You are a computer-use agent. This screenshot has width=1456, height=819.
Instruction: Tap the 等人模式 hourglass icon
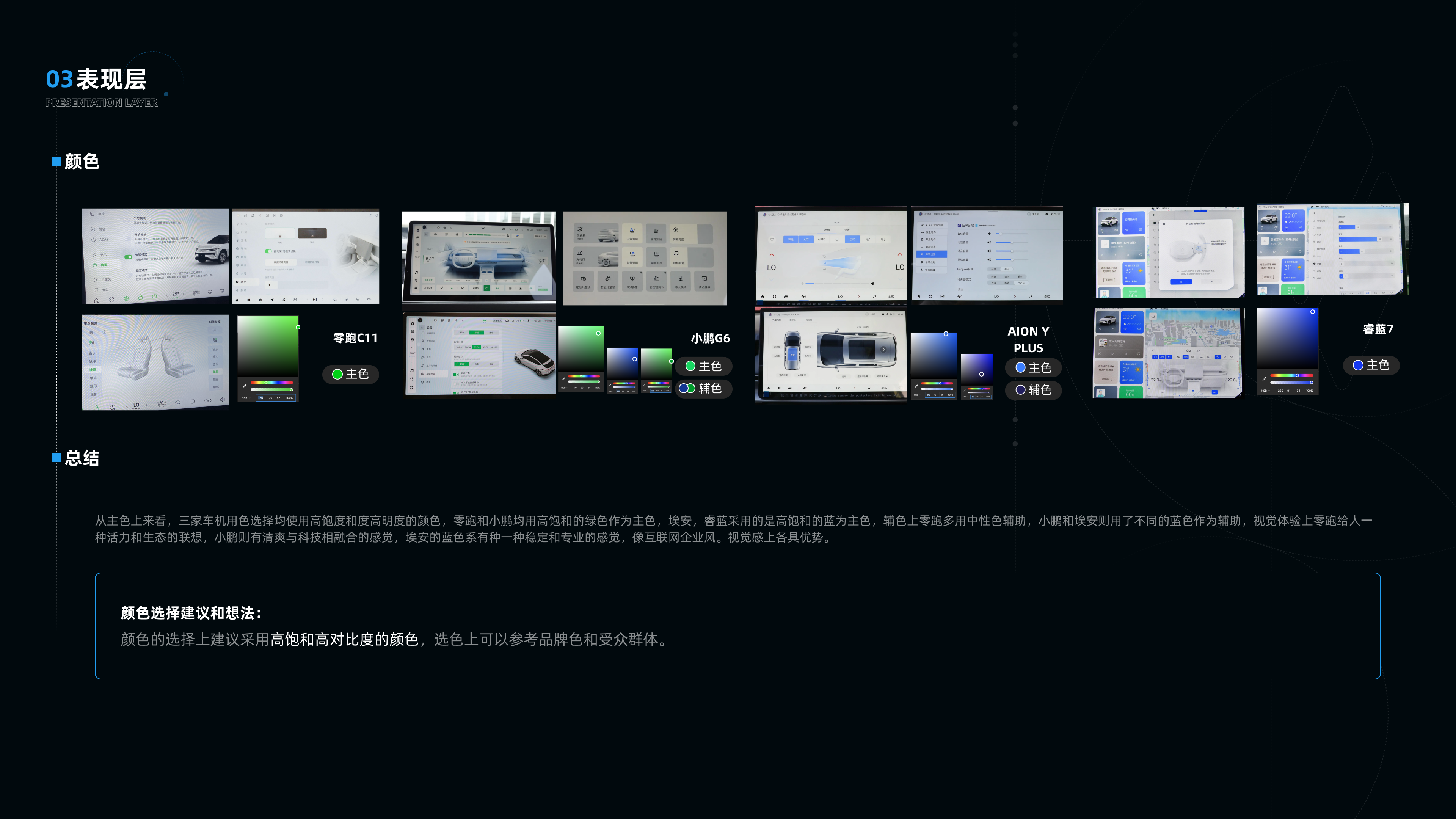pos(681,279)
